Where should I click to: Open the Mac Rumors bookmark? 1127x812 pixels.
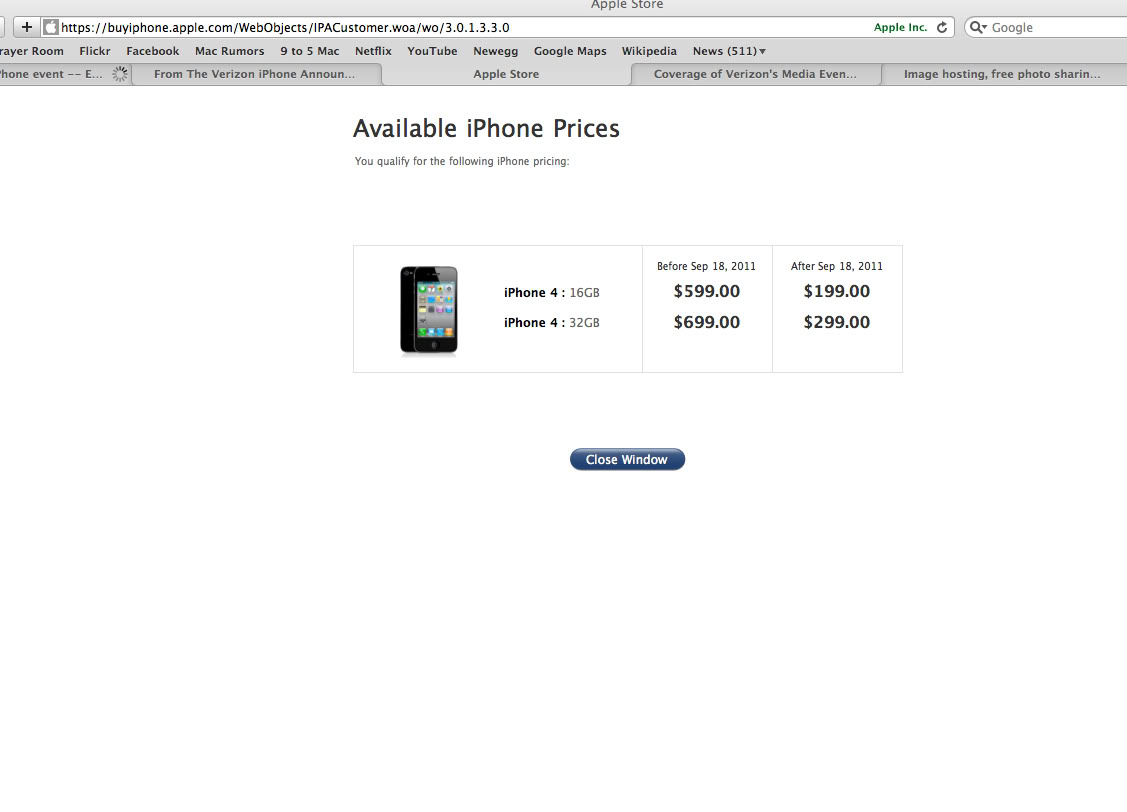pyautogui.click(x=229, y=51)
